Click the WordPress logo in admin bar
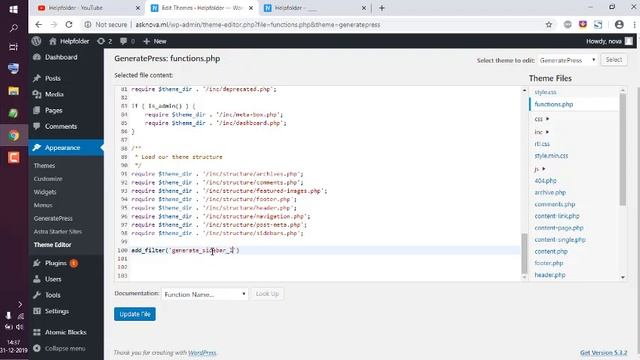This screenshot has height=360, width=640. pyautogui.click(x=36, y=41)
